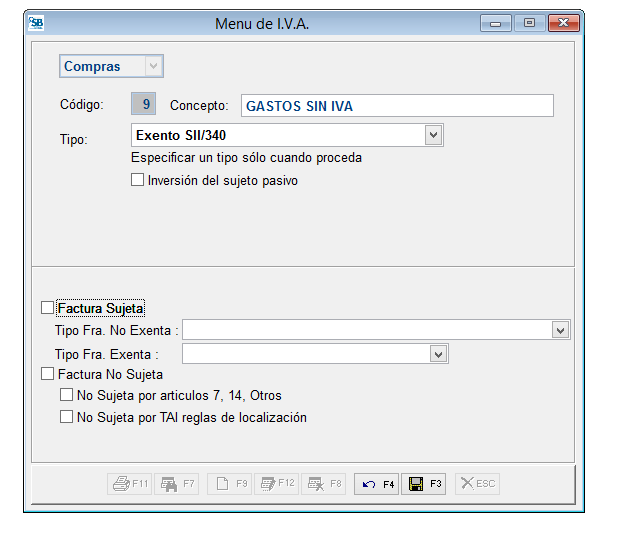Tick the Factura No Sujeta checkbox
This screenshot has height=543, width=635.
pos(47,374)
